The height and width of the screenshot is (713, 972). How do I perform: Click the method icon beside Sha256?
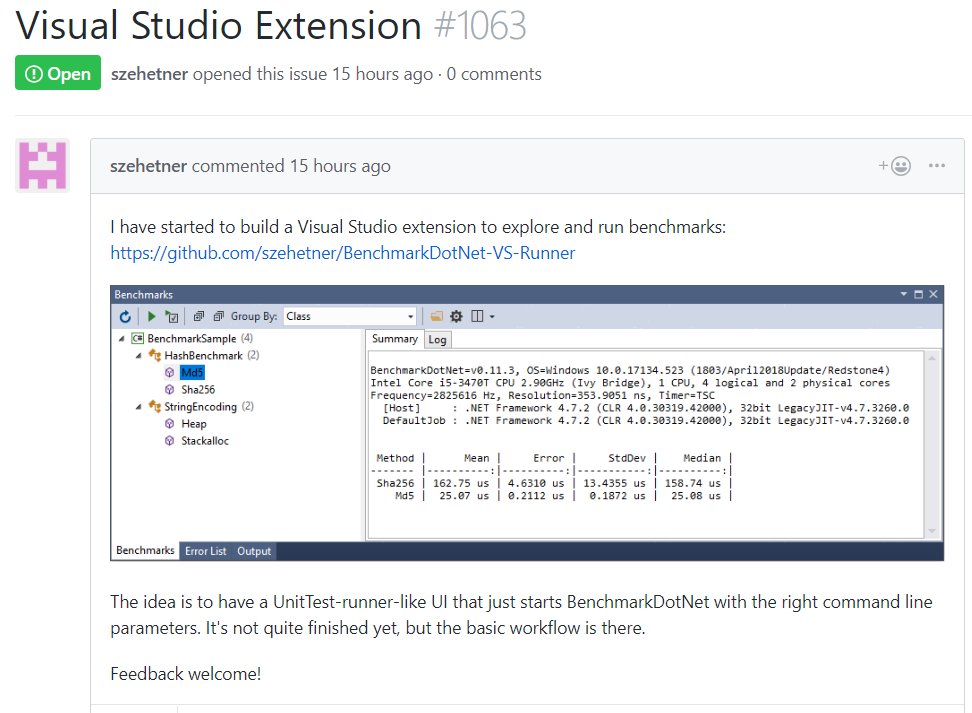coord(169,389)
